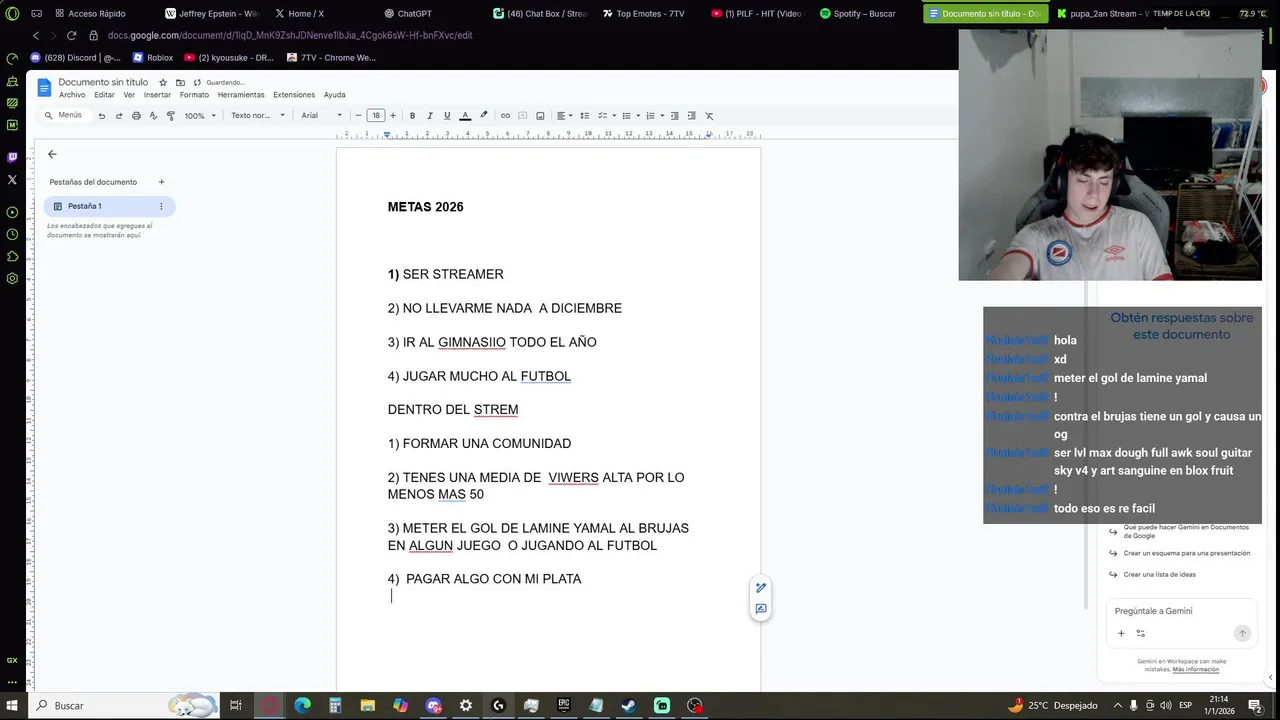
Task: Toggle underline formatting
Action: pos(447,116)
